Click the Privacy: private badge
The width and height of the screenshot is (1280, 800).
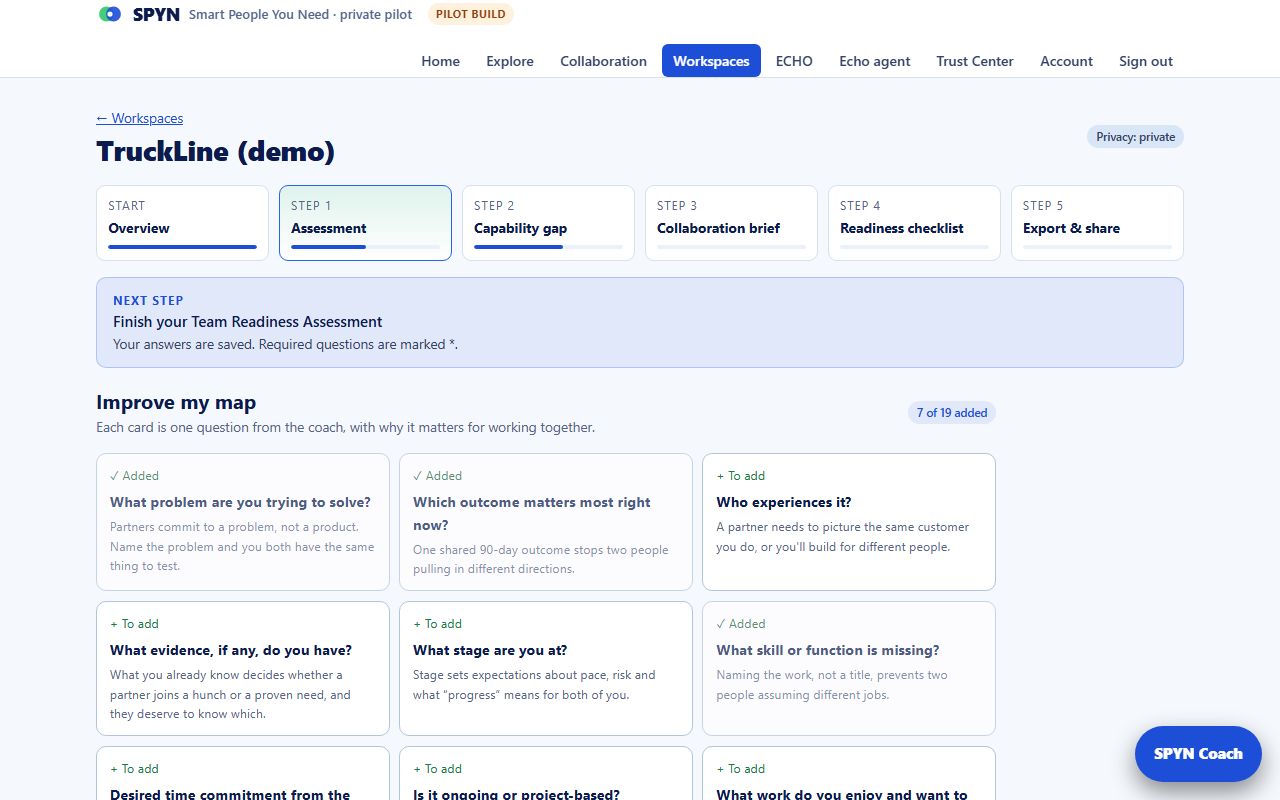pyautogui.click(x=1135, y=137)
